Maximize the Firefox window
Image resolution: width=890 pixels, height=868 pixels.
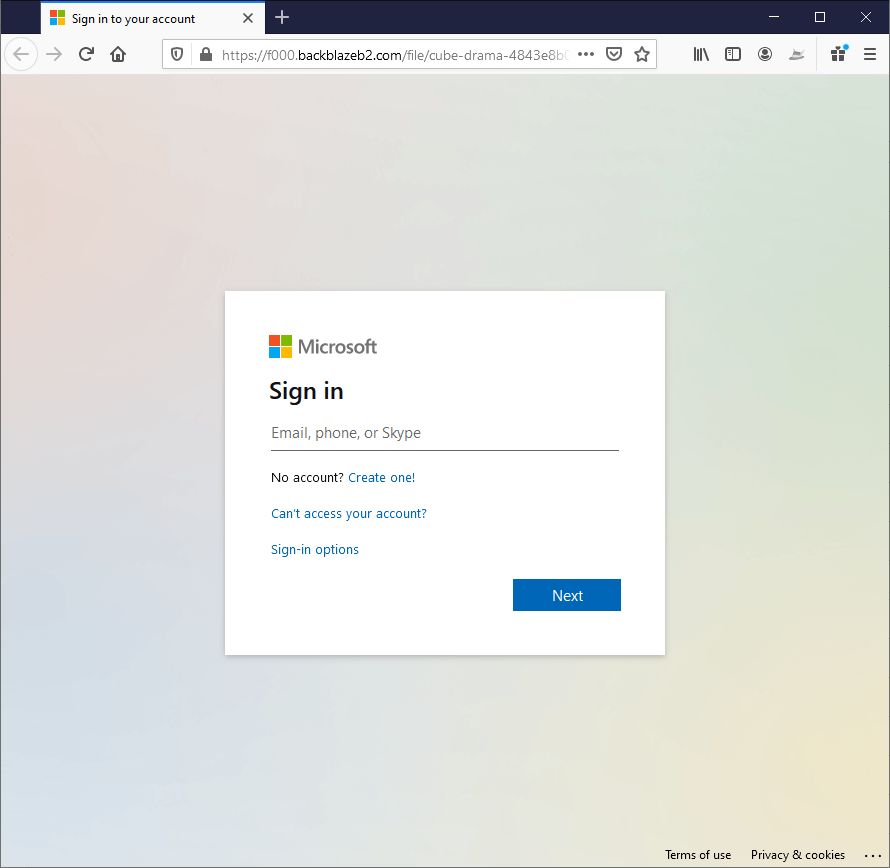click(x=820, y=17)
